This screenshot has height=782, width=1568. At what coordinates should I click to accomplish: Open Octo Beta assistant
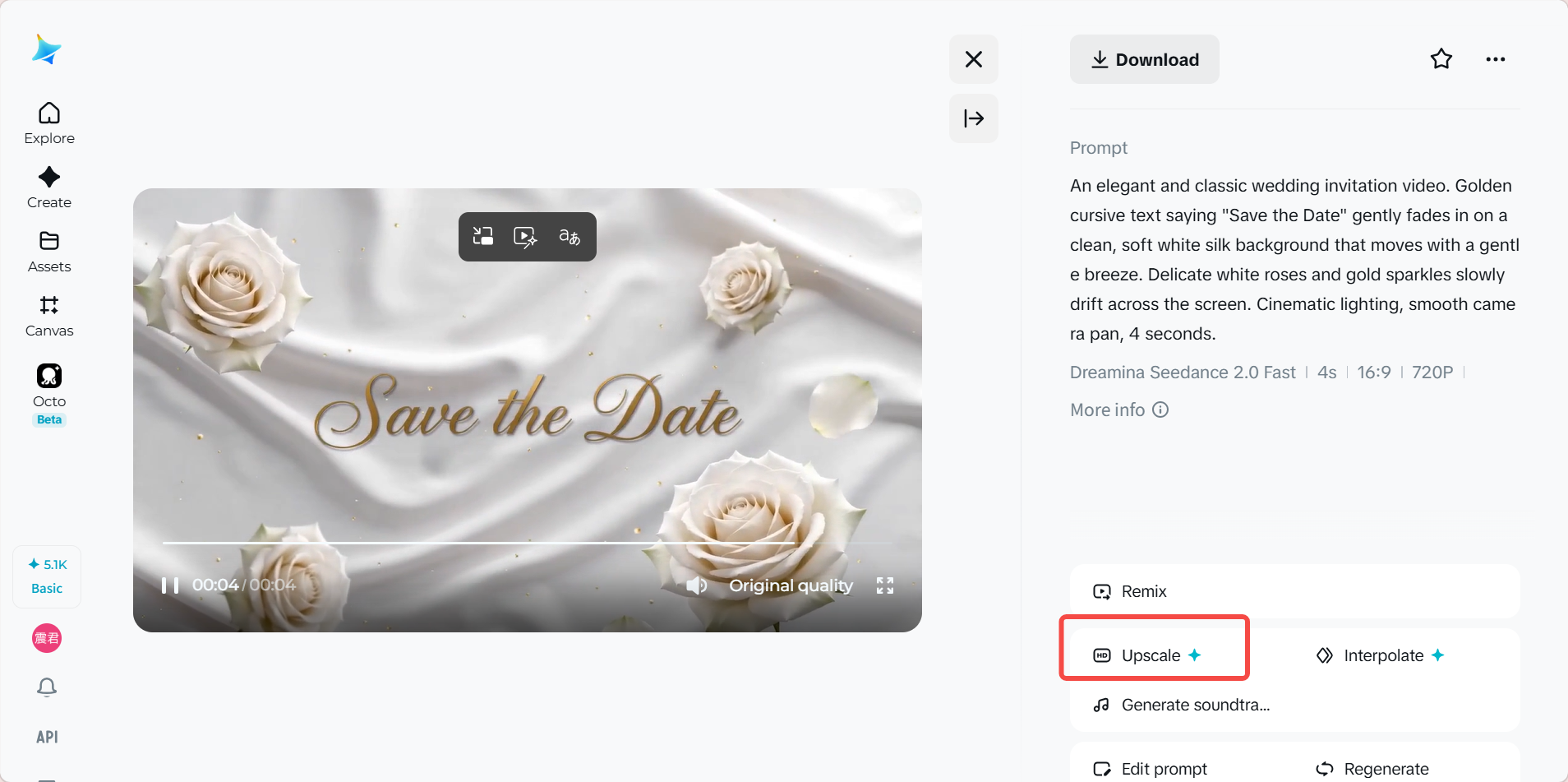point(49,395)
